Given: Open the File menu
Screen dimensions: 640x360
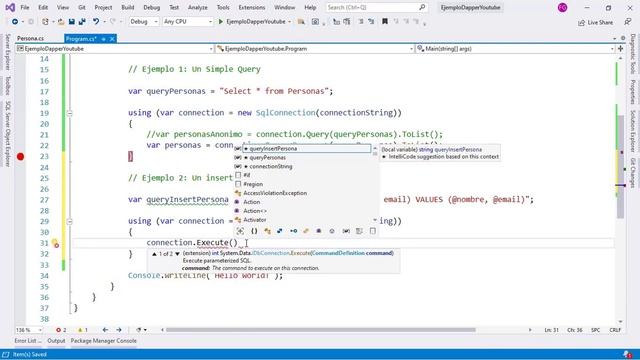Looking at the screenshot, I should point(24,7).
